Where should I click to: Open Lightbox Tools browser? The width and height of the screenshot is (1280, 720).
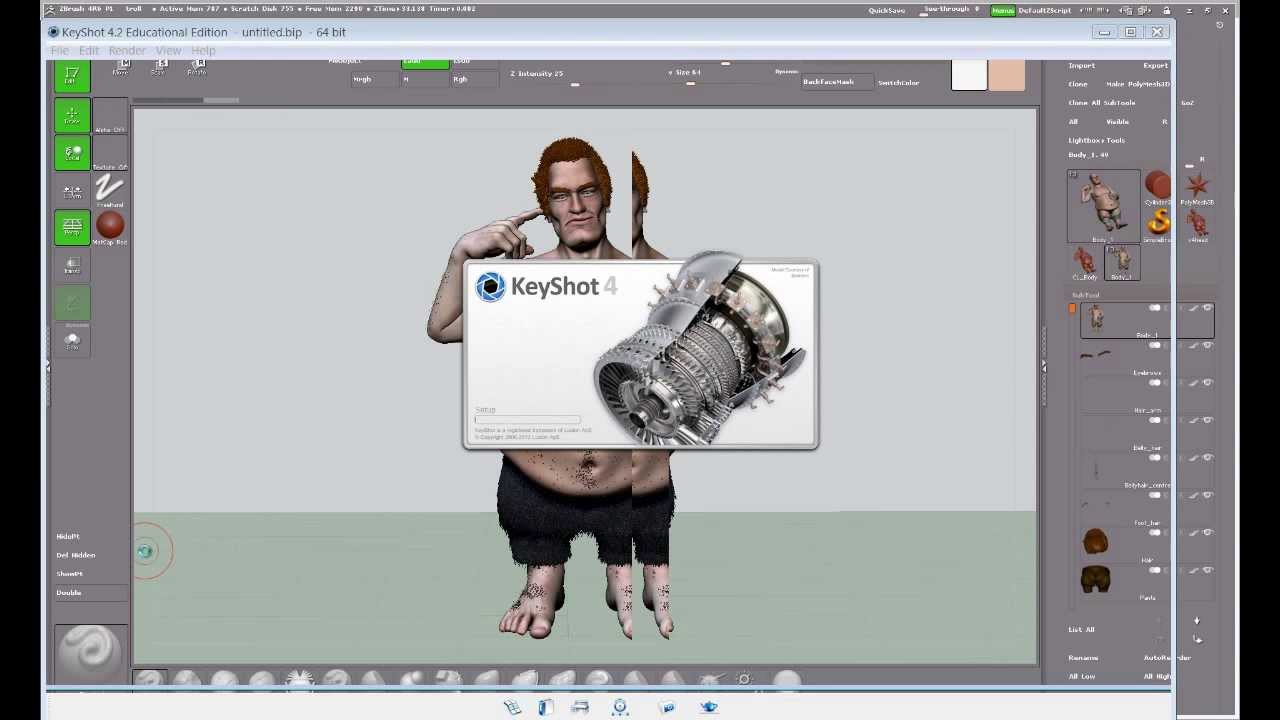pyautogui.click(x=1097, y=140)
